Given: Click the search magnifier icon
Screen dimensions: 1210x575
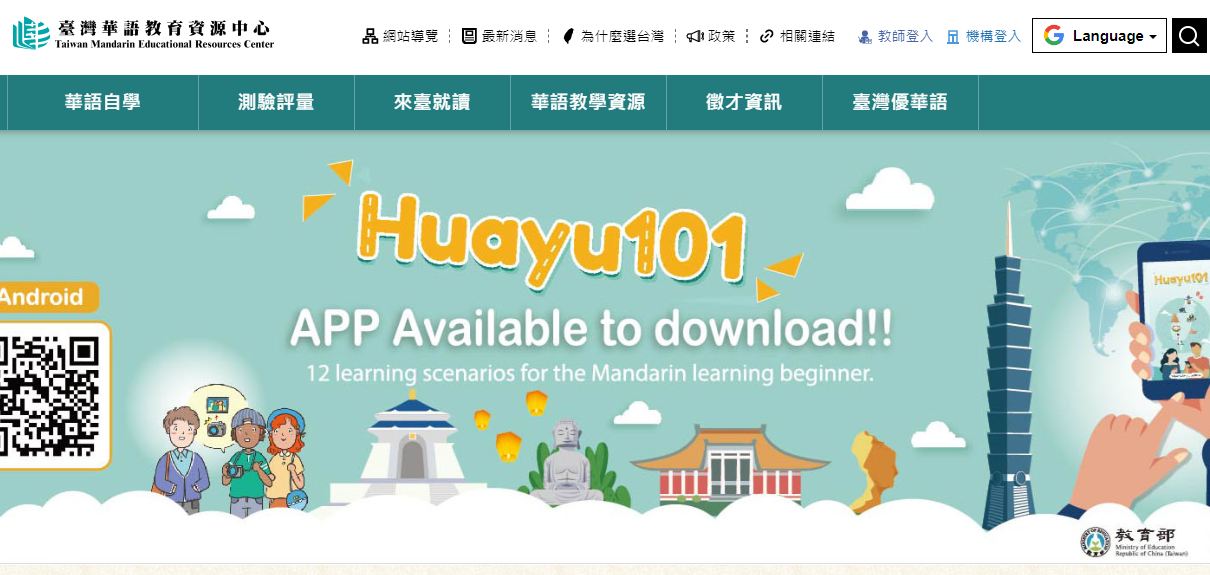Looking at the screenshot, I should 1188,36.
